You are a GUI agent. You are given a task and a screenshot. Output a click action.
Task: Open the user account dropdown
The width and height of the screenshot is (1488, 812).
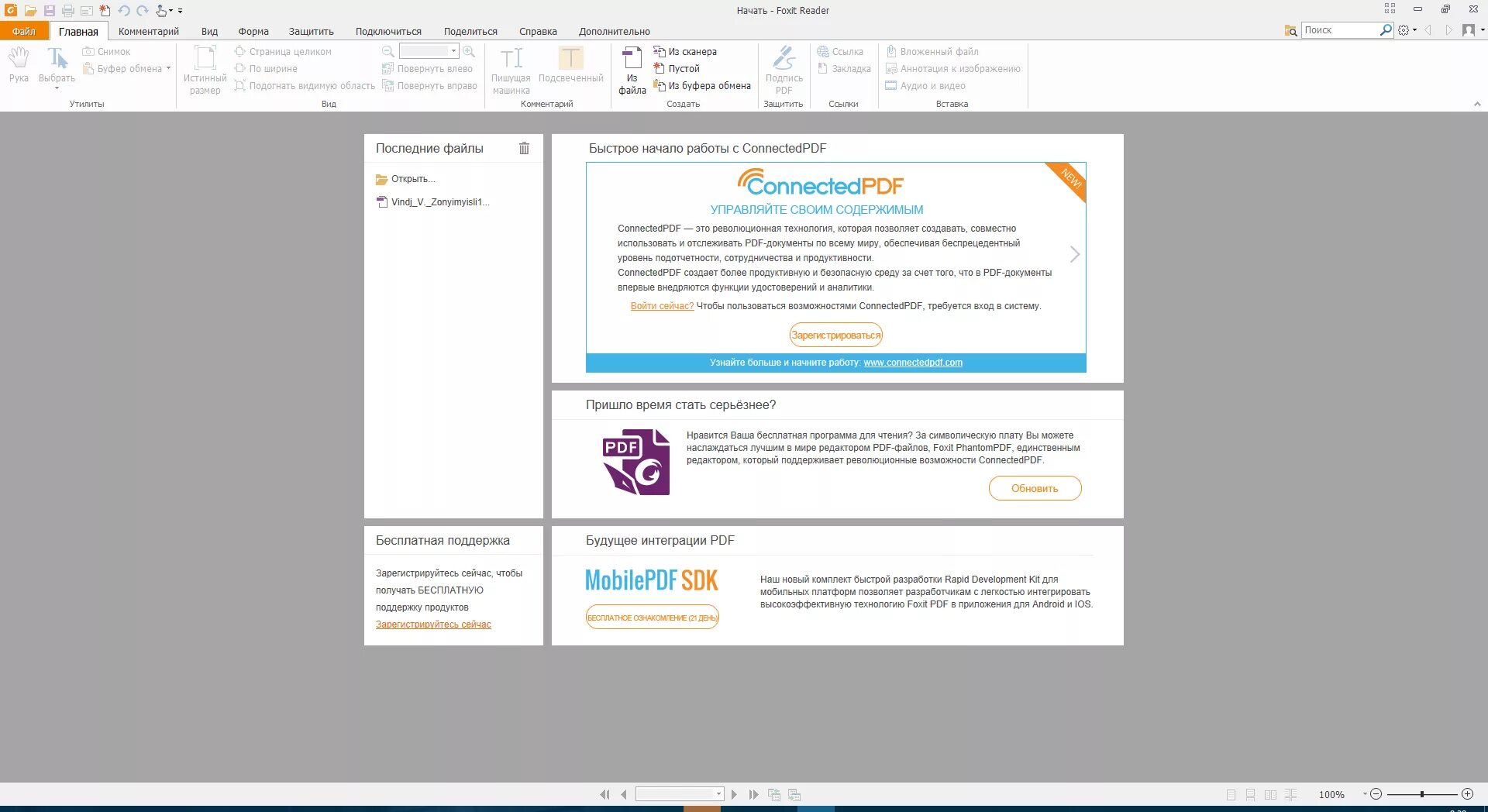point(1472,30)
